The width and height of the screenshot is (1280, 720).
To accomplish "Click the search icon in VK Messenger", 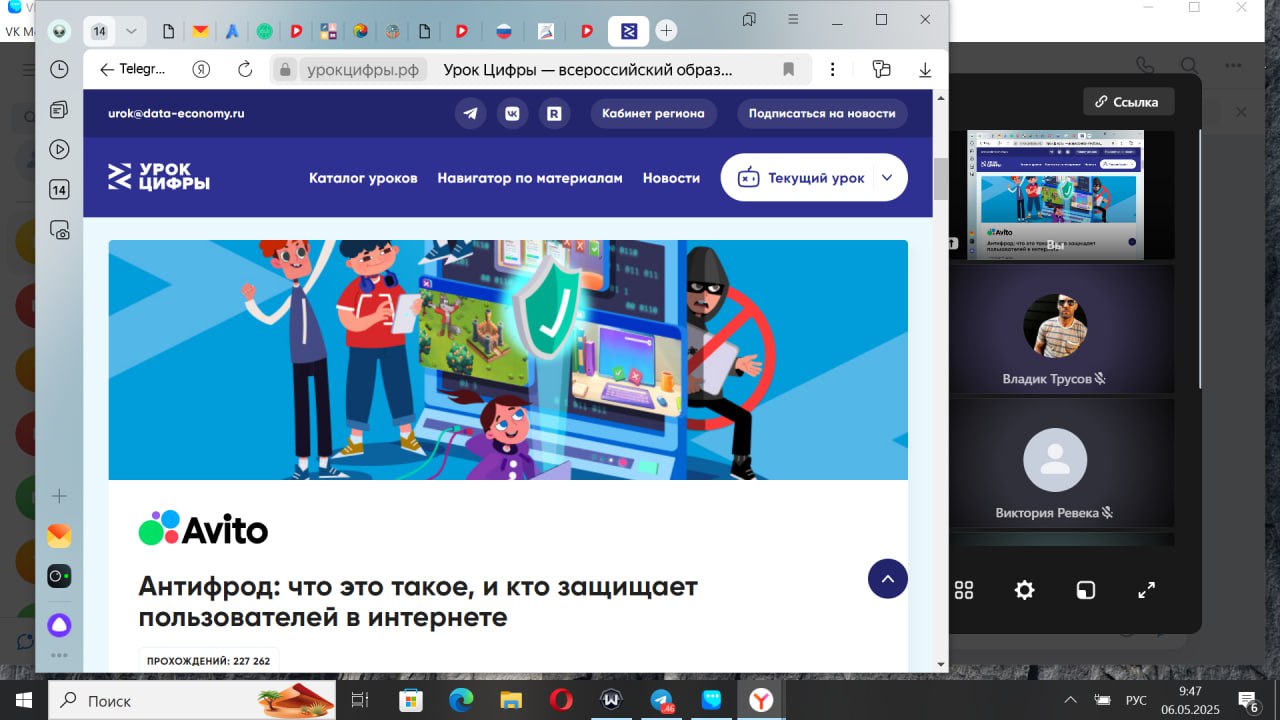I will coord(1189,66).
